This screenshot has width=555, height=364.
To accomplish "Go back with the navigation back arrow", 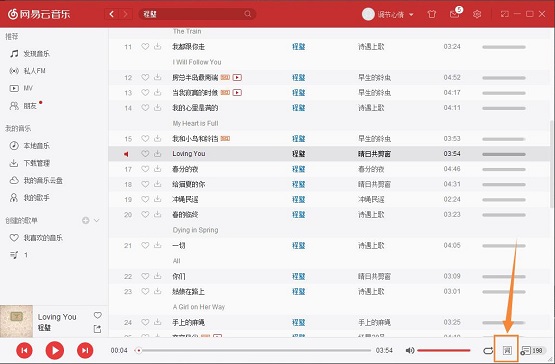I will coord(111,14).
